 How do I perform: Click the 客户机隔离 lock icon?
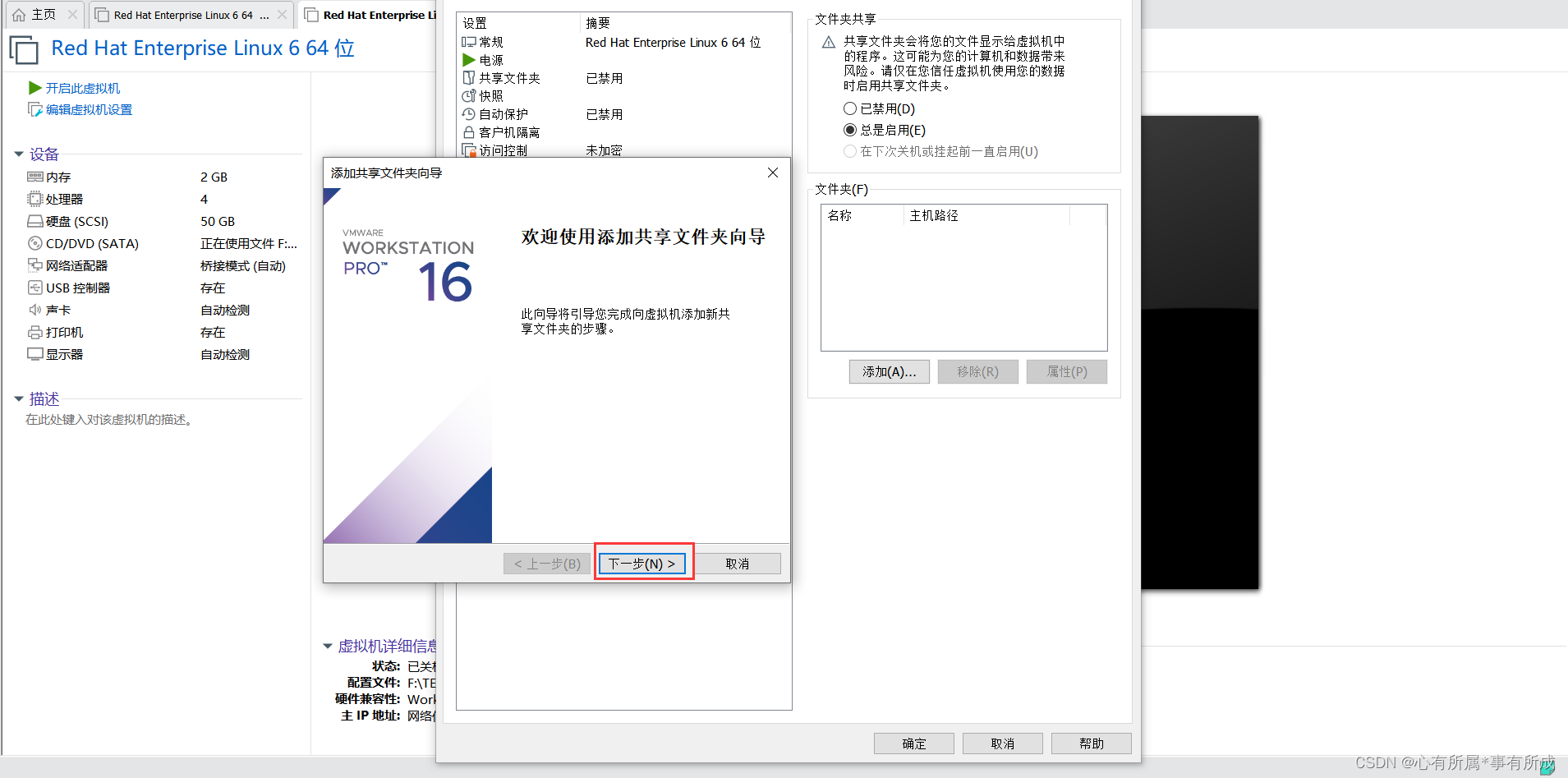click(469, 132)
